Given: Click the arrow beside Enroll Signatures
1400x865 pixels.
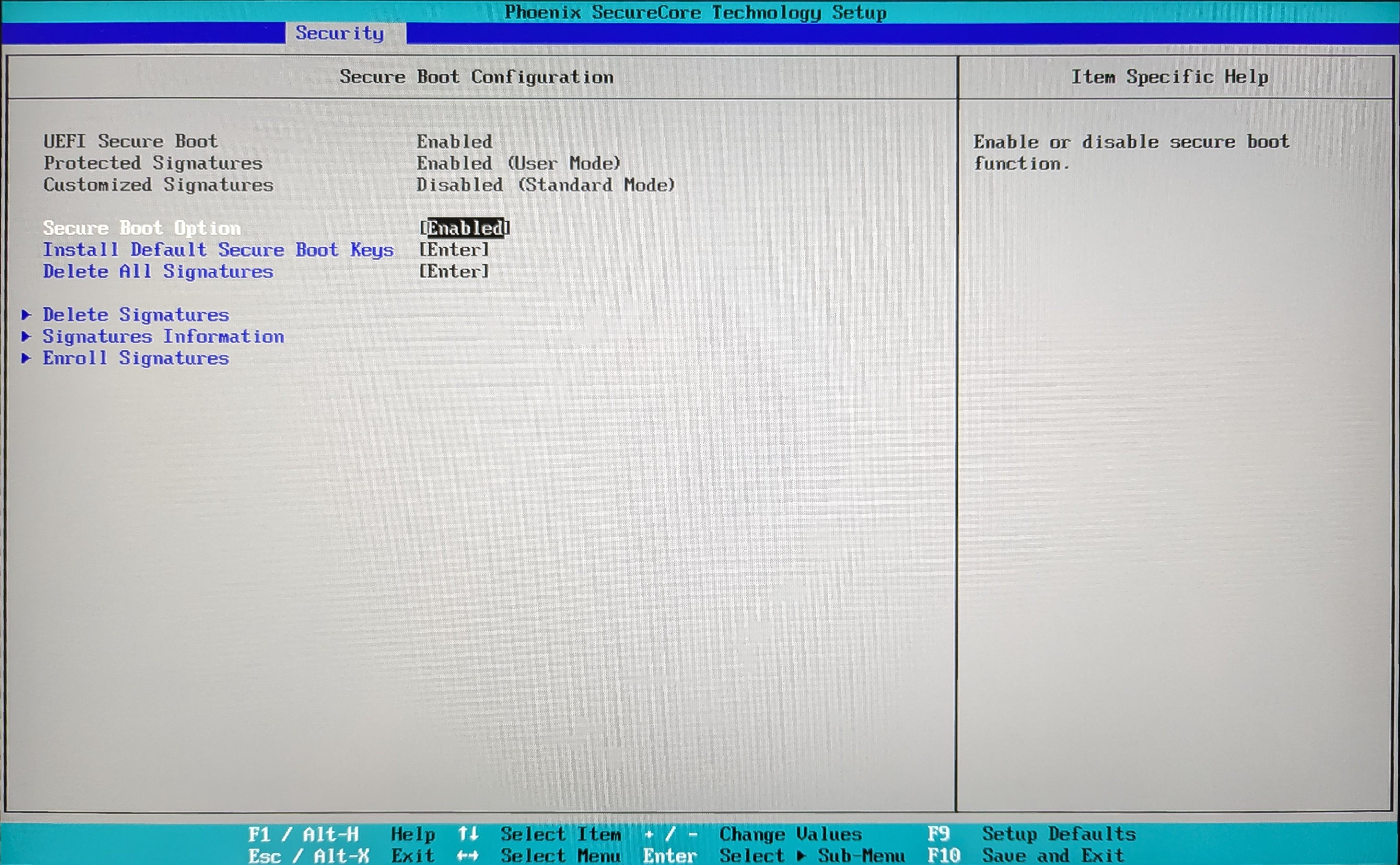Looking at the screenshot, I should (26, 358).
